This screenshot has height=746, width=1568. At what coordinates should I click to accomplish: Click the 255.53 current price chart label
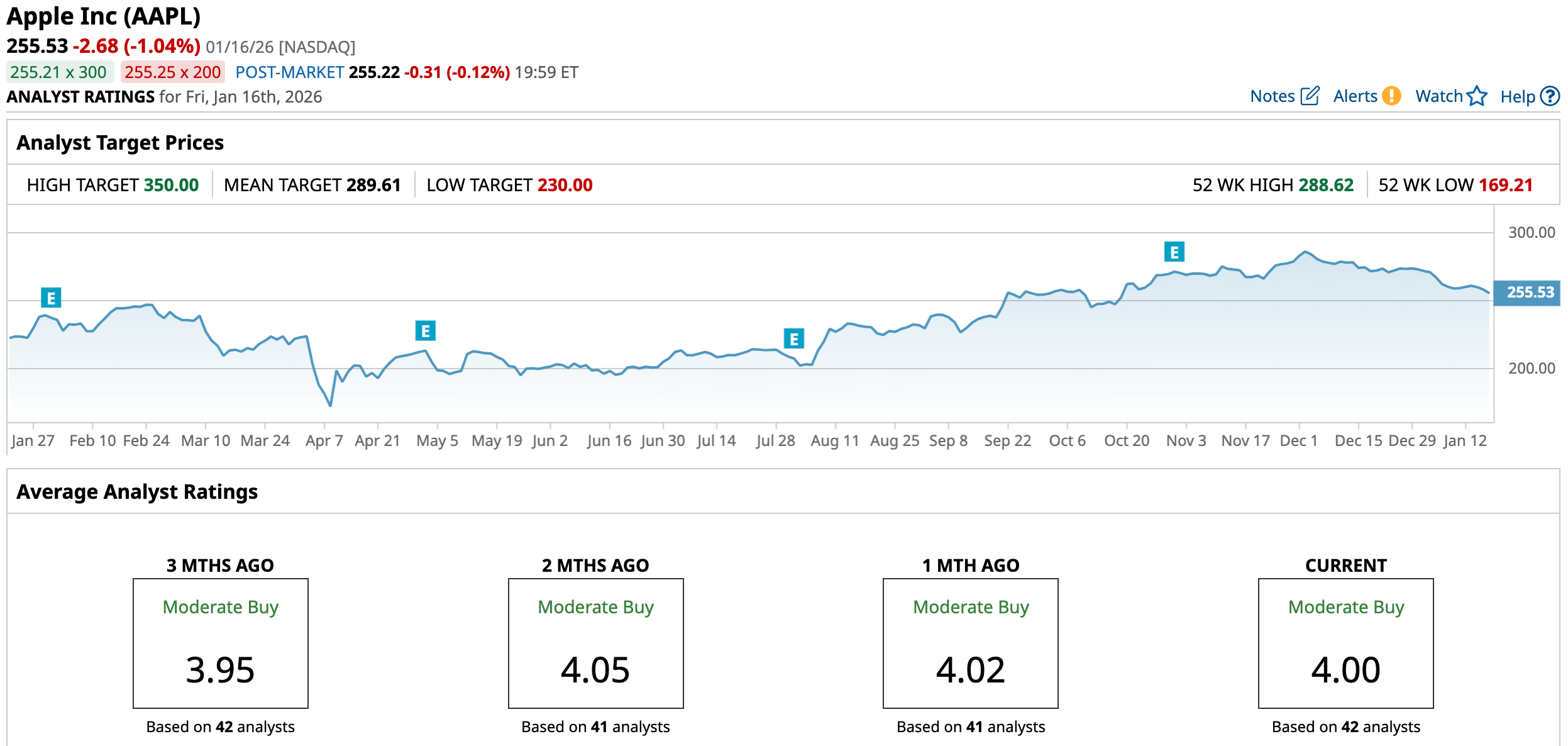coord(1528,292)
